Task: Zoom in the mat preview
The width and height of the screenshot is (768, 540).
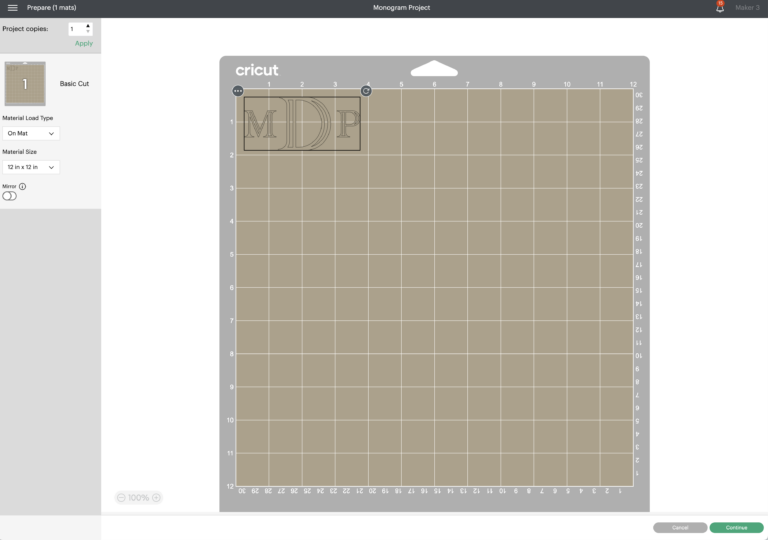Action: click(x=156, y=497)
